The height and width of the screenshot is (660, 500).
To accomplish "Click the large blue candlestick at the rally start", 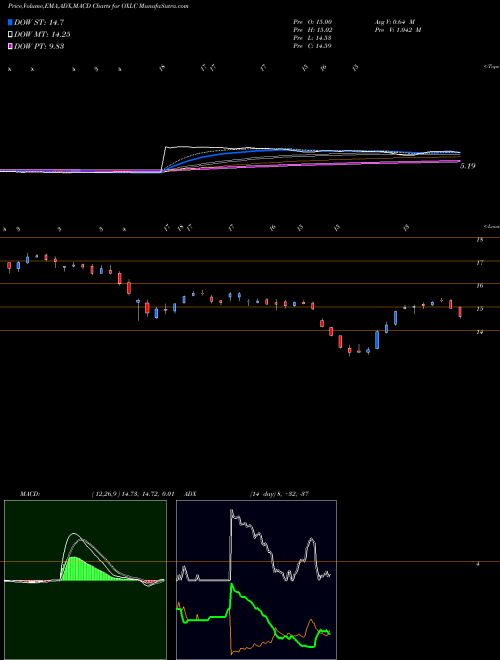I will [x=377, y=340].
